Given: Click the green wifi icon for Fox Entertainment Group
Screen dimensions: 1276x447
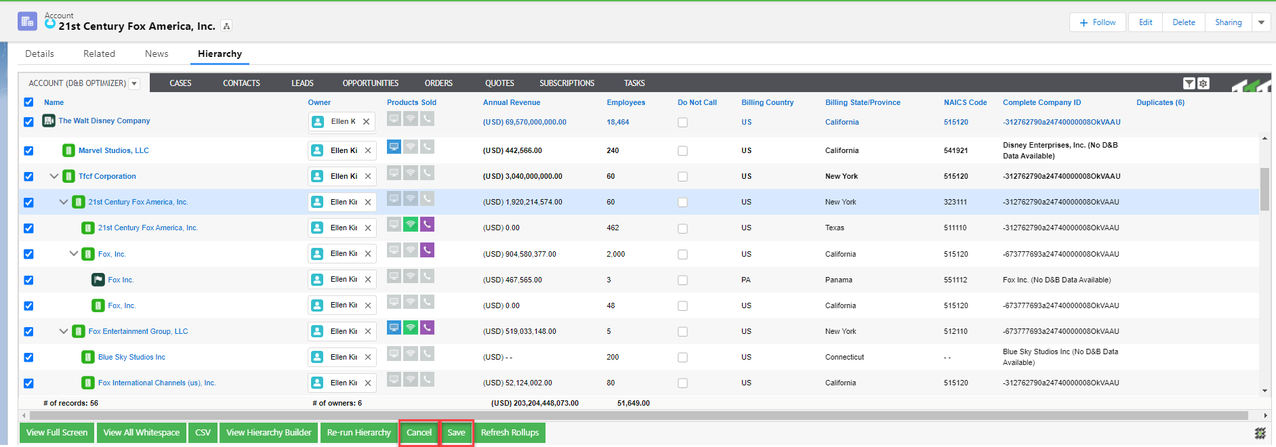Looking at the screenshot, I should [411, 327].
